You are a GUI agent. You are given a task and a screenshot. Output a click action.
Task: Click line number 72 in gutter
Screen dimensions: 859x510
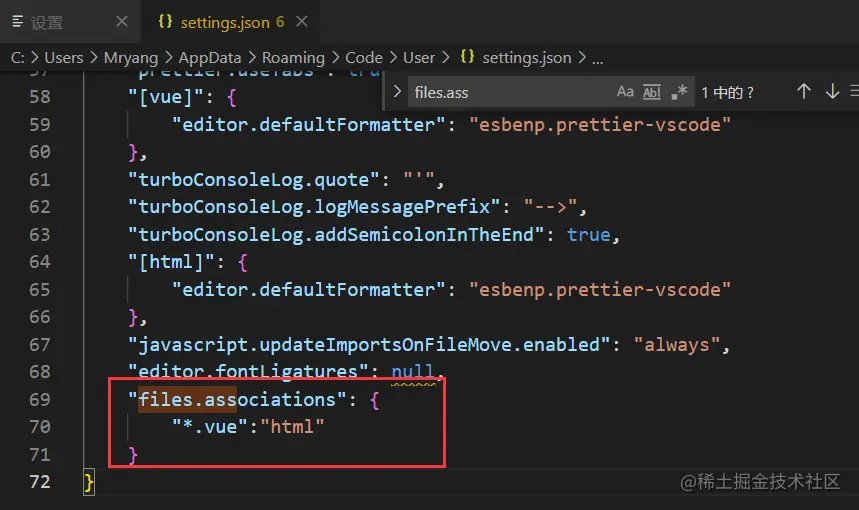click(40, 482)
